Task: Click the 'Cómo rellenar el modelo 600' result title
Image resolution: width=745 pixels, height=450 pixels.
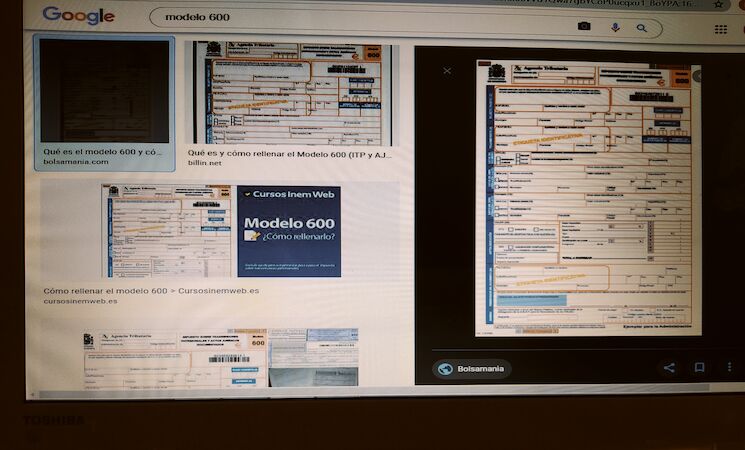Action: click(151, 291)
